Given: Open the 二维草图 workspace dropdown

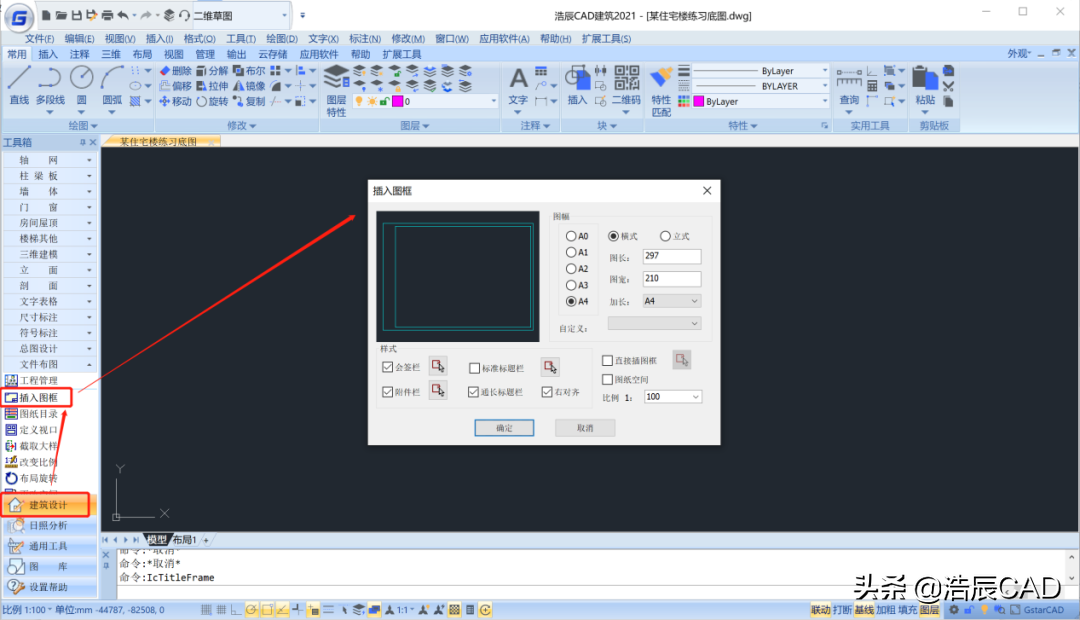Looking at the screenshot, I should pos(240,15).
